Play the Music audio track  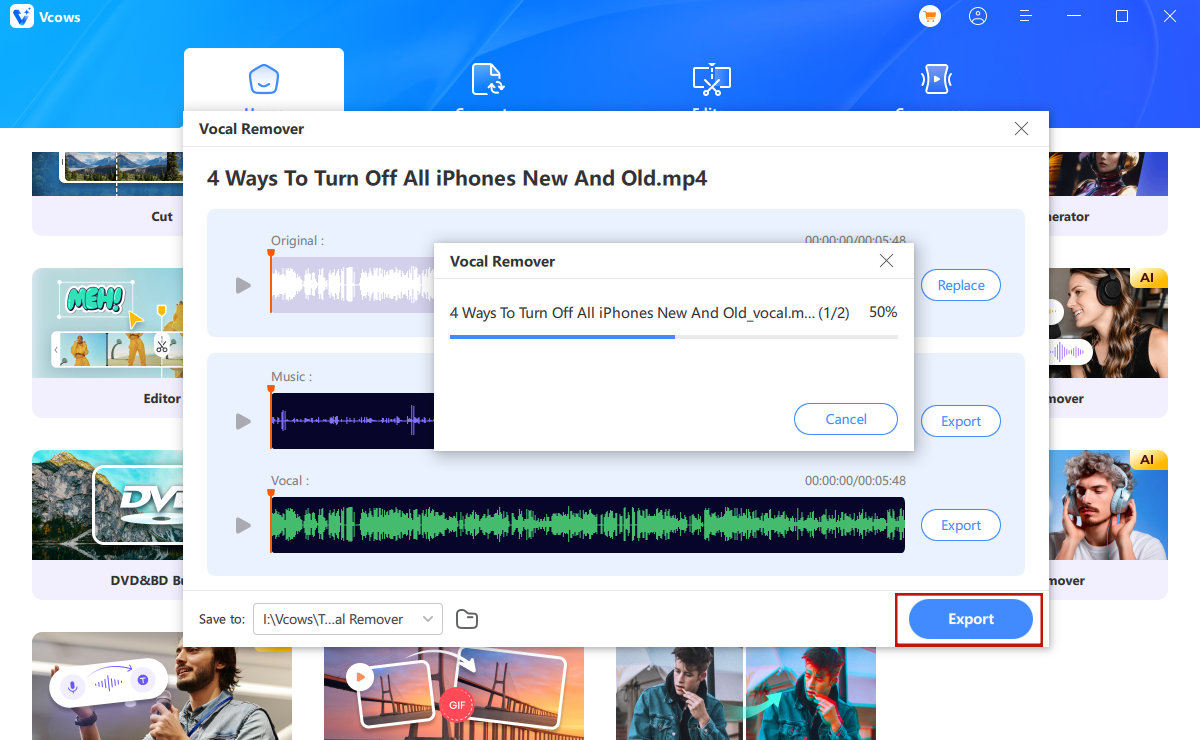[243, 422]
